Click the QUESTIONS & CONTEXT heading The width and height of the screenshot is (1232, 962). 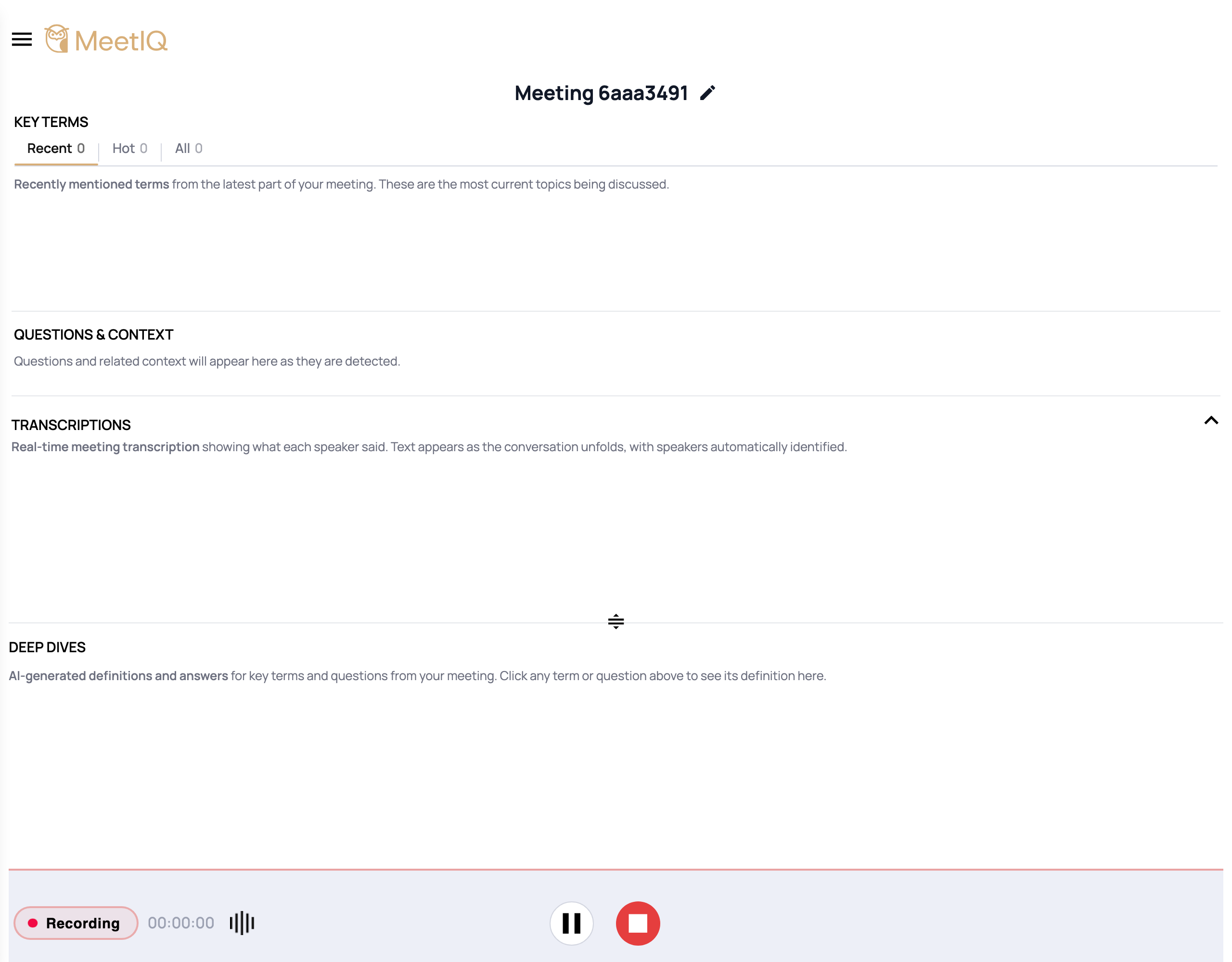(x=94, y=335)
